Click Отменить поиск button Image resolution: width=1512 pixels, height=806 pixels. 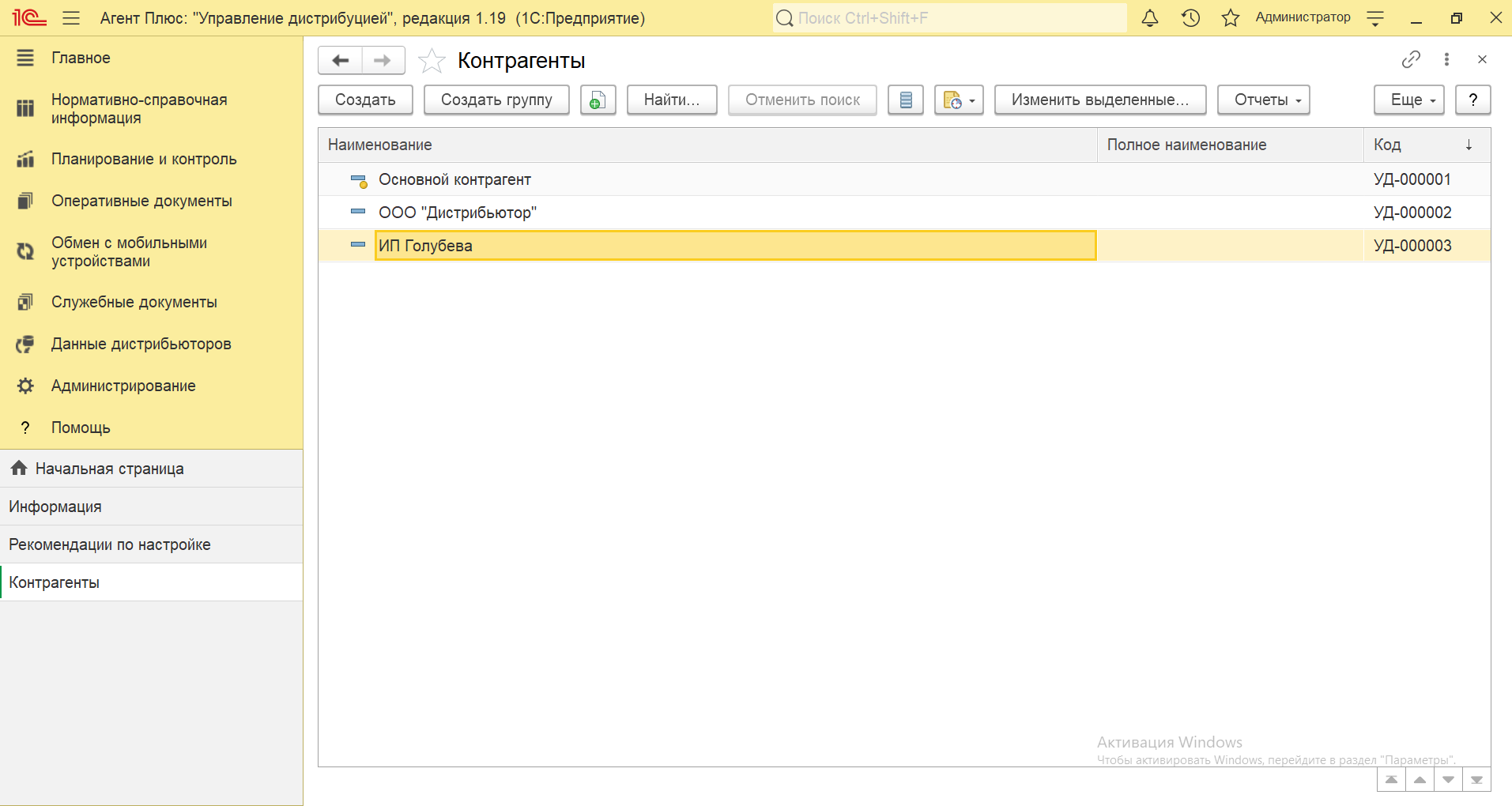click(802, 100)
